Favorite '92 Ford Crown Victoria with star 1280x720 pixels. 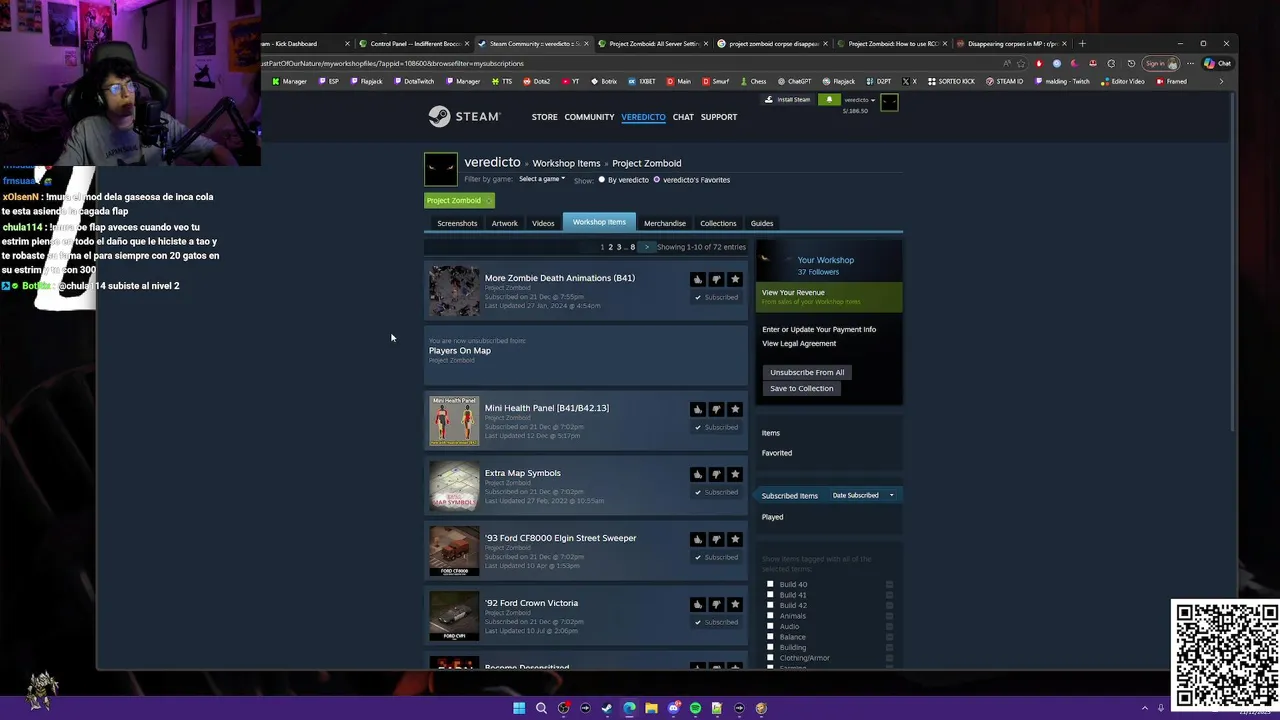735,604
